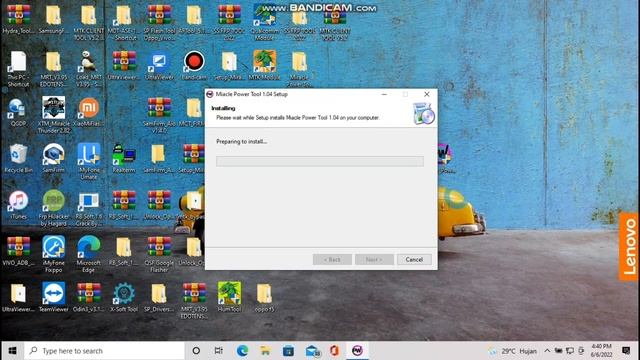Open RB Soft 1.6 Crack shortcut
Image resolution: width=640 pixels, height=360 pixels.
89,208
